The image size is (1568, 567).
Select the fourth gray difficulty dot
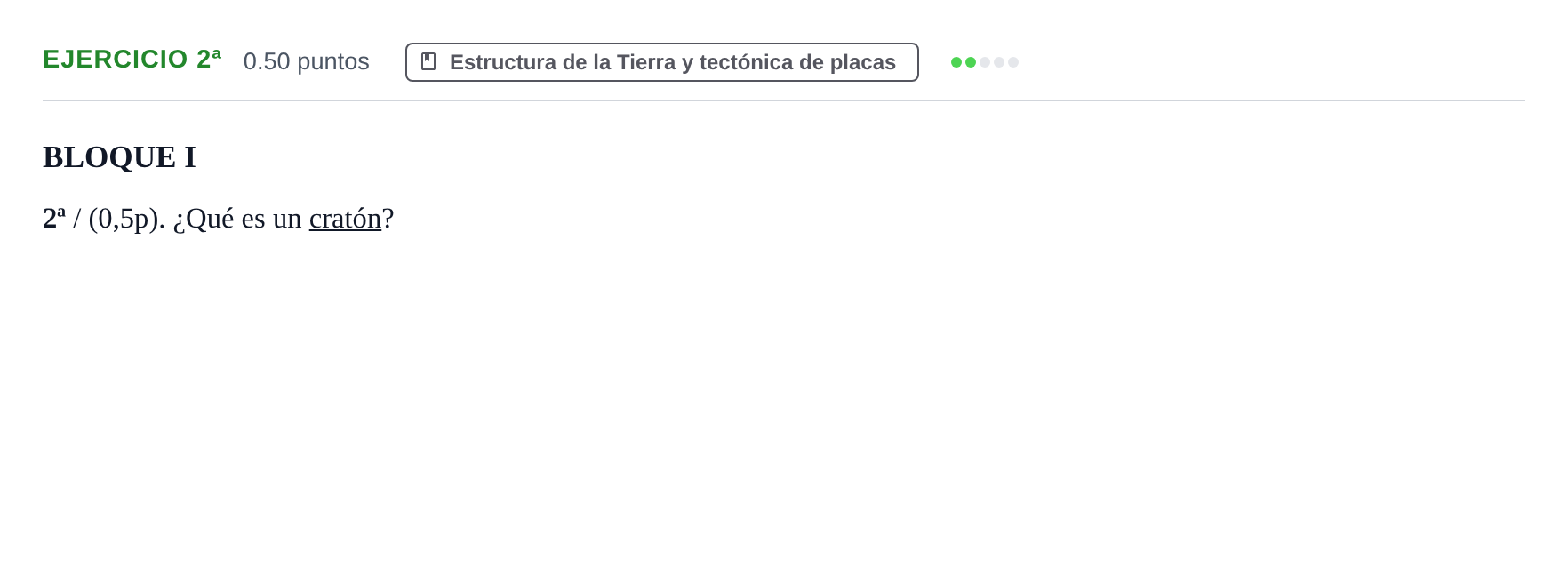point(999,62)
